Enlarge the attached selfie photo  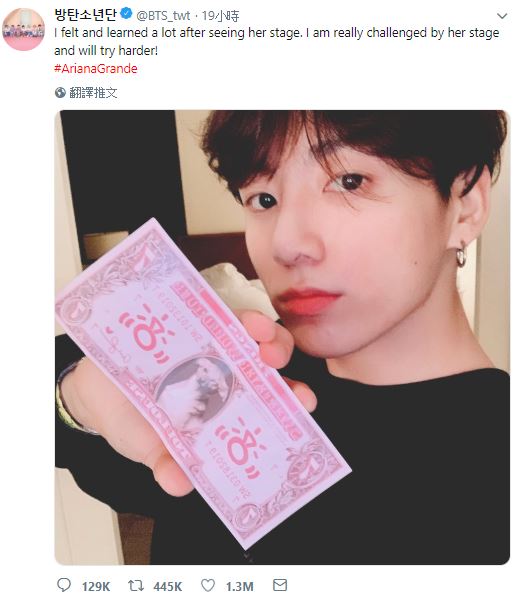tap(282, 337)
